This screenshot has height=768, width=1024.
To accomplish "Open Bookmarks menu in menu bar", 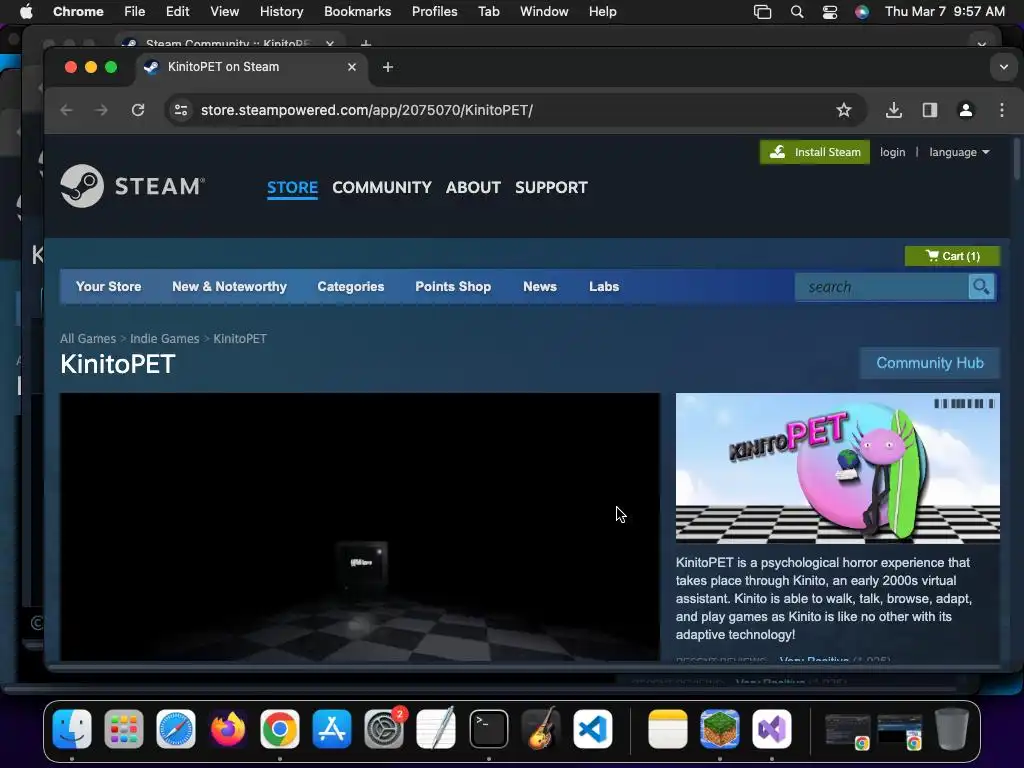I will coord(357,12).
